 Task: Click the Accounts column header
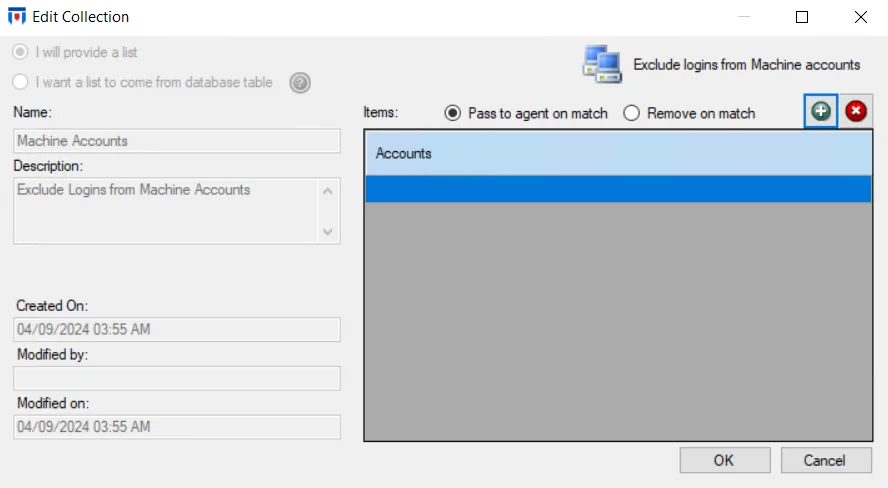click(618, 153)
